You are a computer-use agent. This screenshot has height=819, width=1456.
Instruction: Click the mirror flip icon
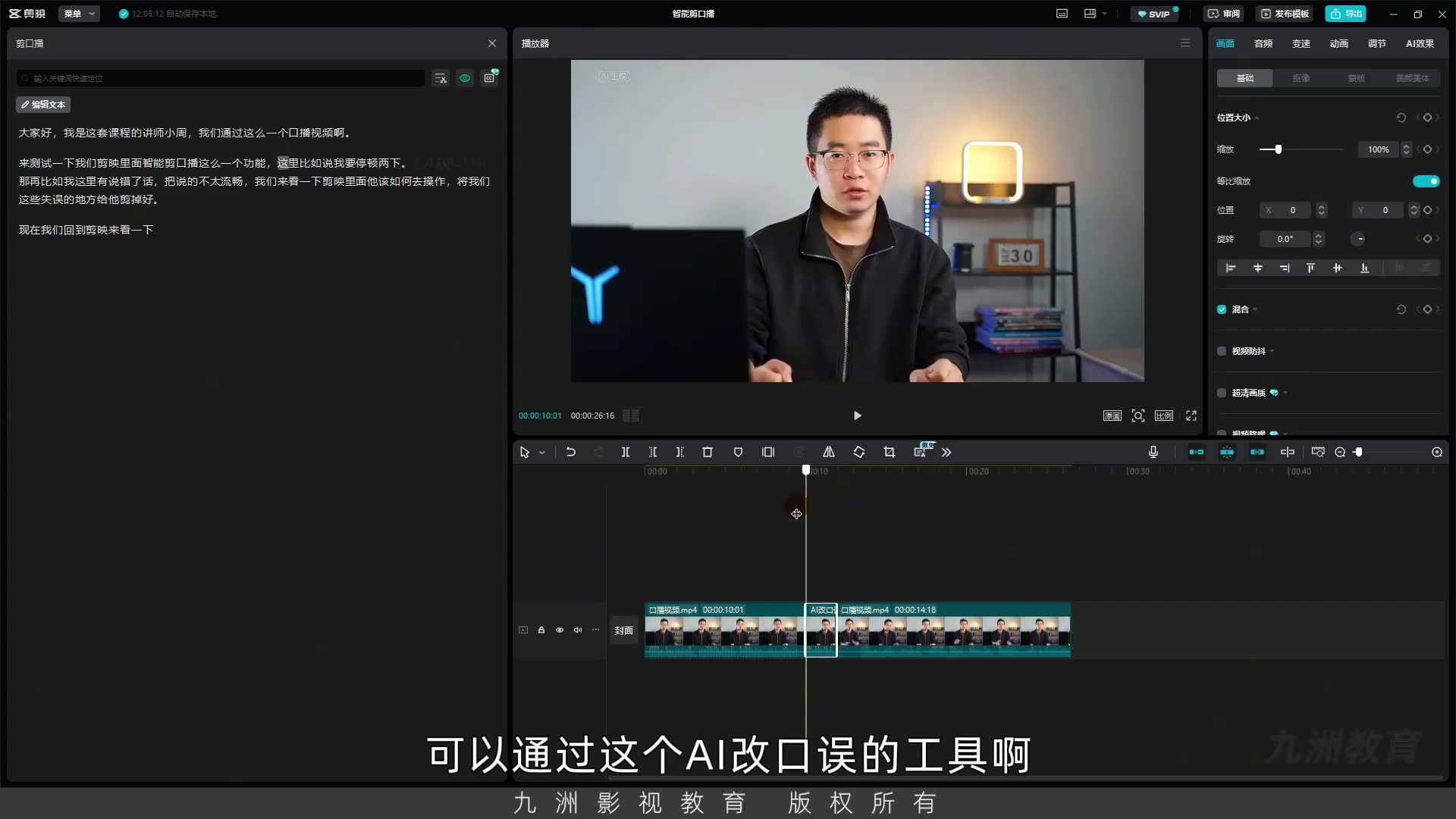pyautogui.click(x=829, y=452)
